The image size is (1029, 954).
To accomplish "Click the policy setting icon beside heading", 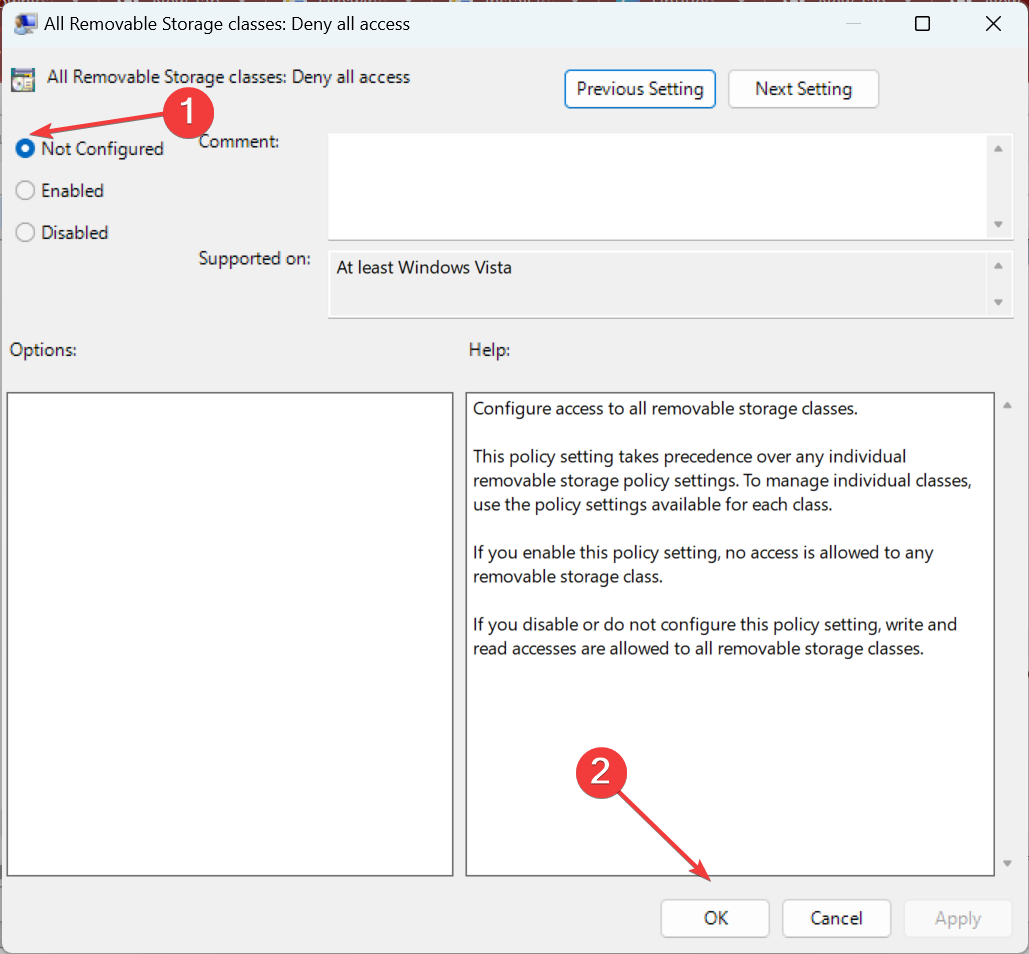I will 23,79.
